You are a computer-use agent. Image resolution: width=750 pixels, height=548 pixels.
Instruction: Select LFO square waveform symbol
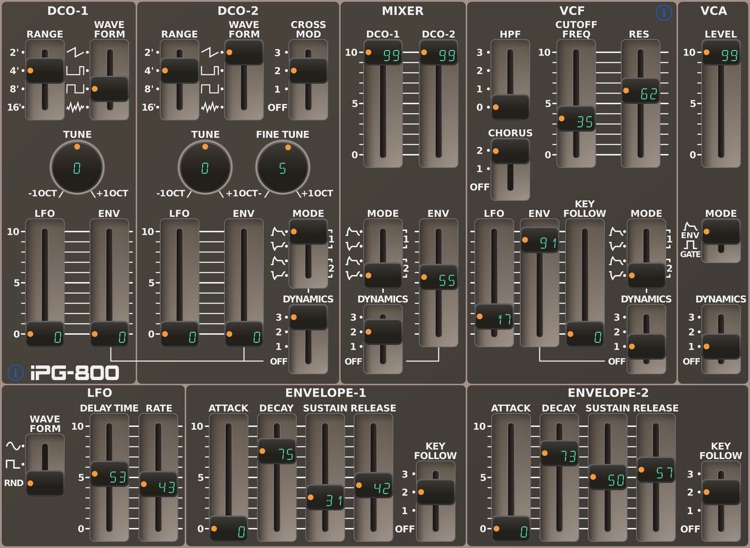[13, 464]
